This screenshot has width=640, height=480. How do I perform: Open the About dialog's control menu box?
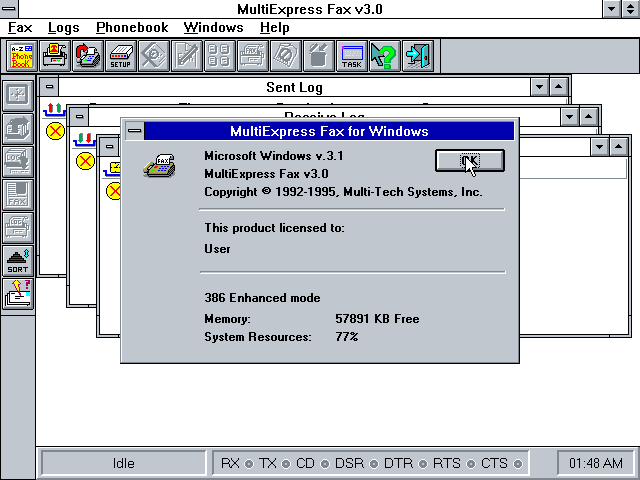134,131
